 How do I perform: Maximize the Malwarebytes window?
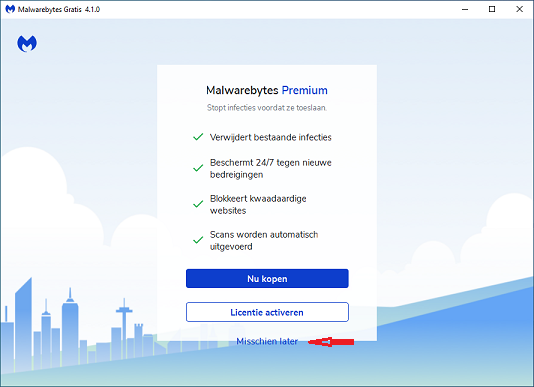pos(492,9)
